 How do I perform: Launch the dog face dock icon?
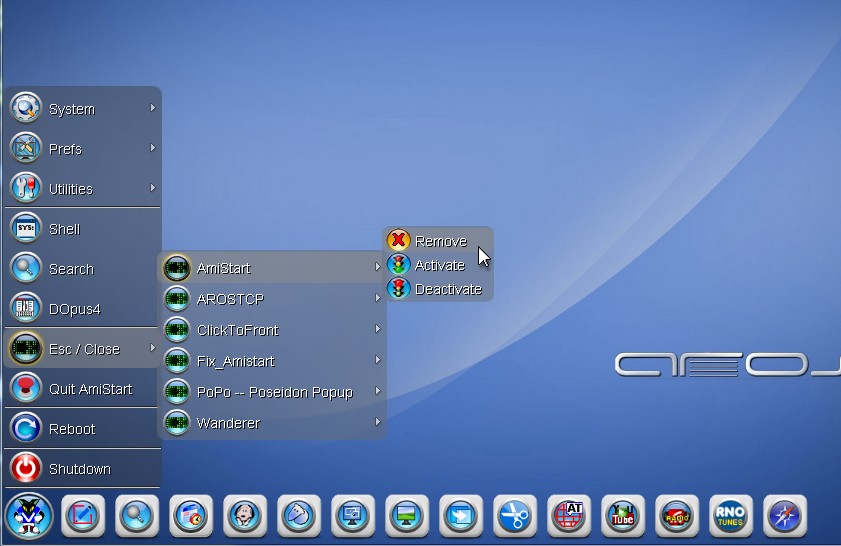coord(245,516)
